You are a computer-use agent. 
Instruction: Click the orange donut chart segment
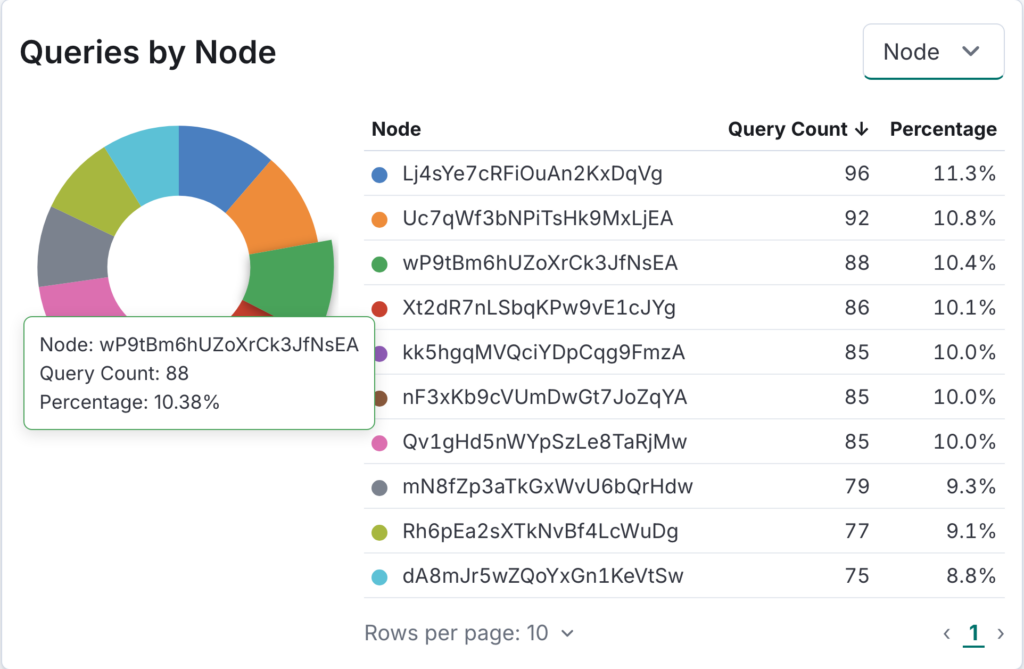point(278,212)
